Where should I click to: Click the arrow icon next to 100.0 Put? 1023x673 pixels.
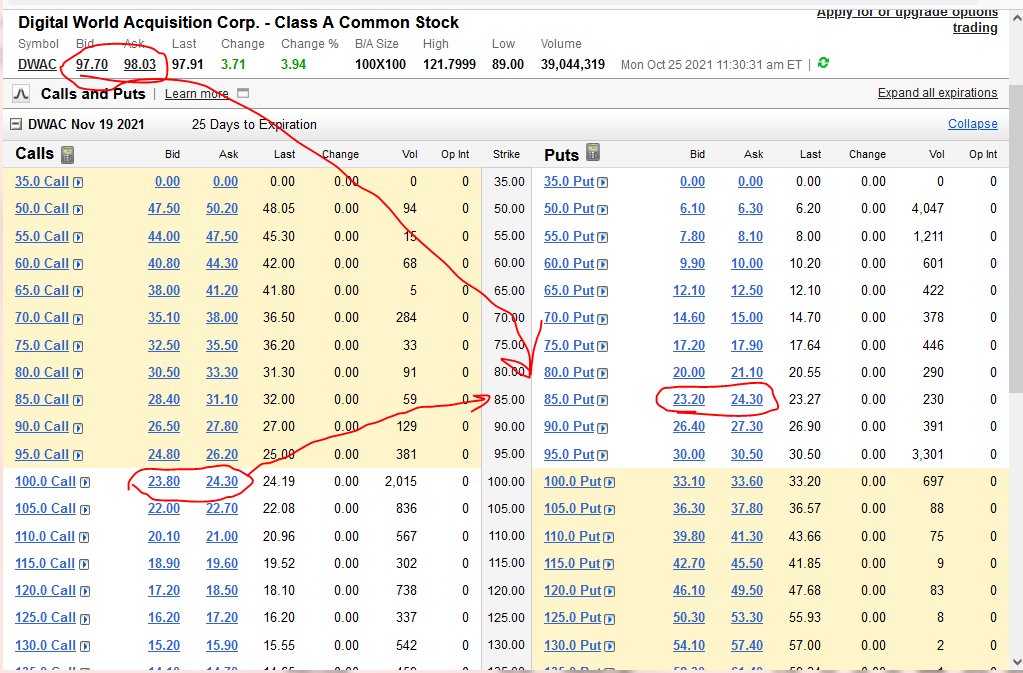point(609,483)
